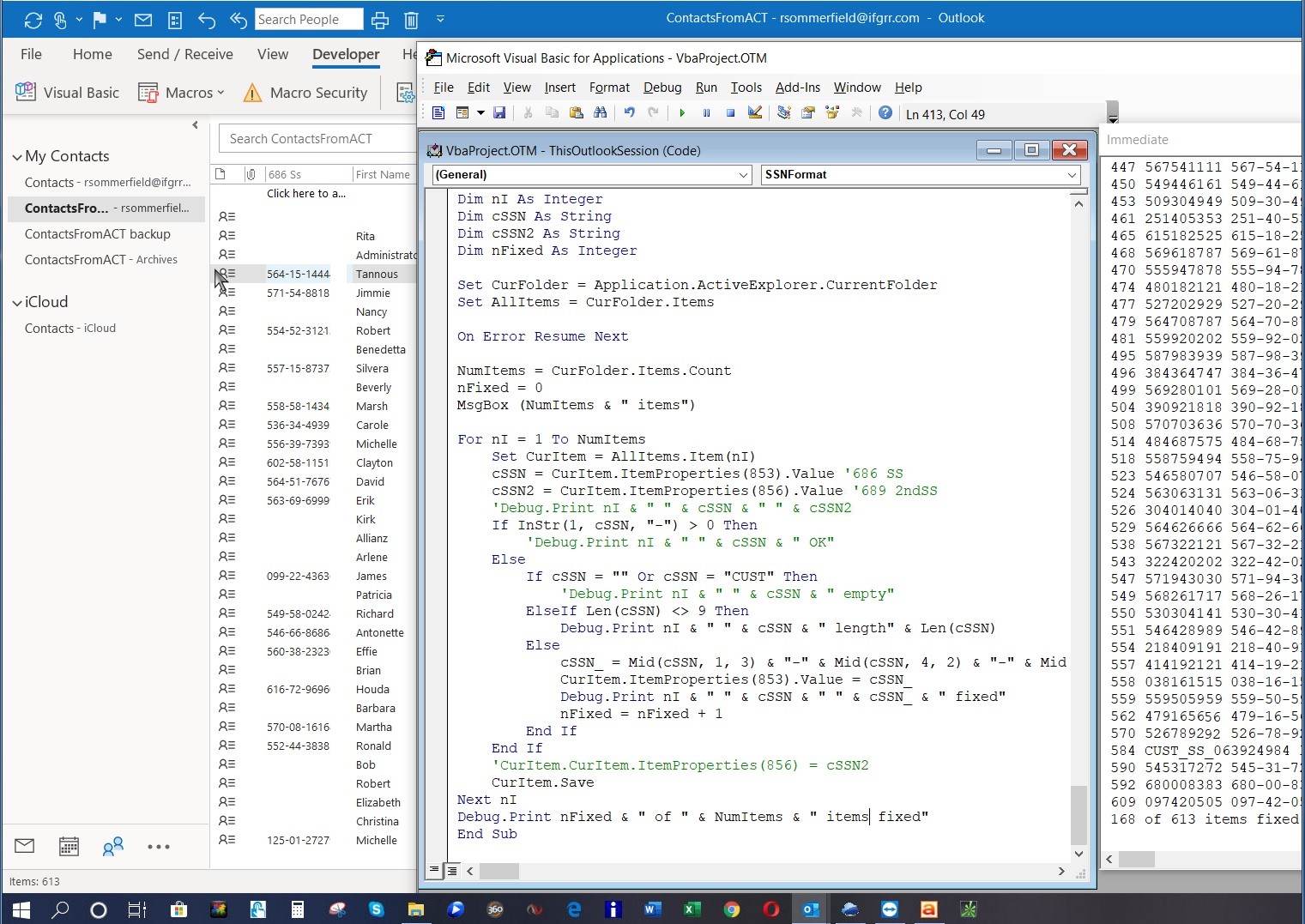
Task: Open the File tab in Outlook
Action: tap(31, 54)
